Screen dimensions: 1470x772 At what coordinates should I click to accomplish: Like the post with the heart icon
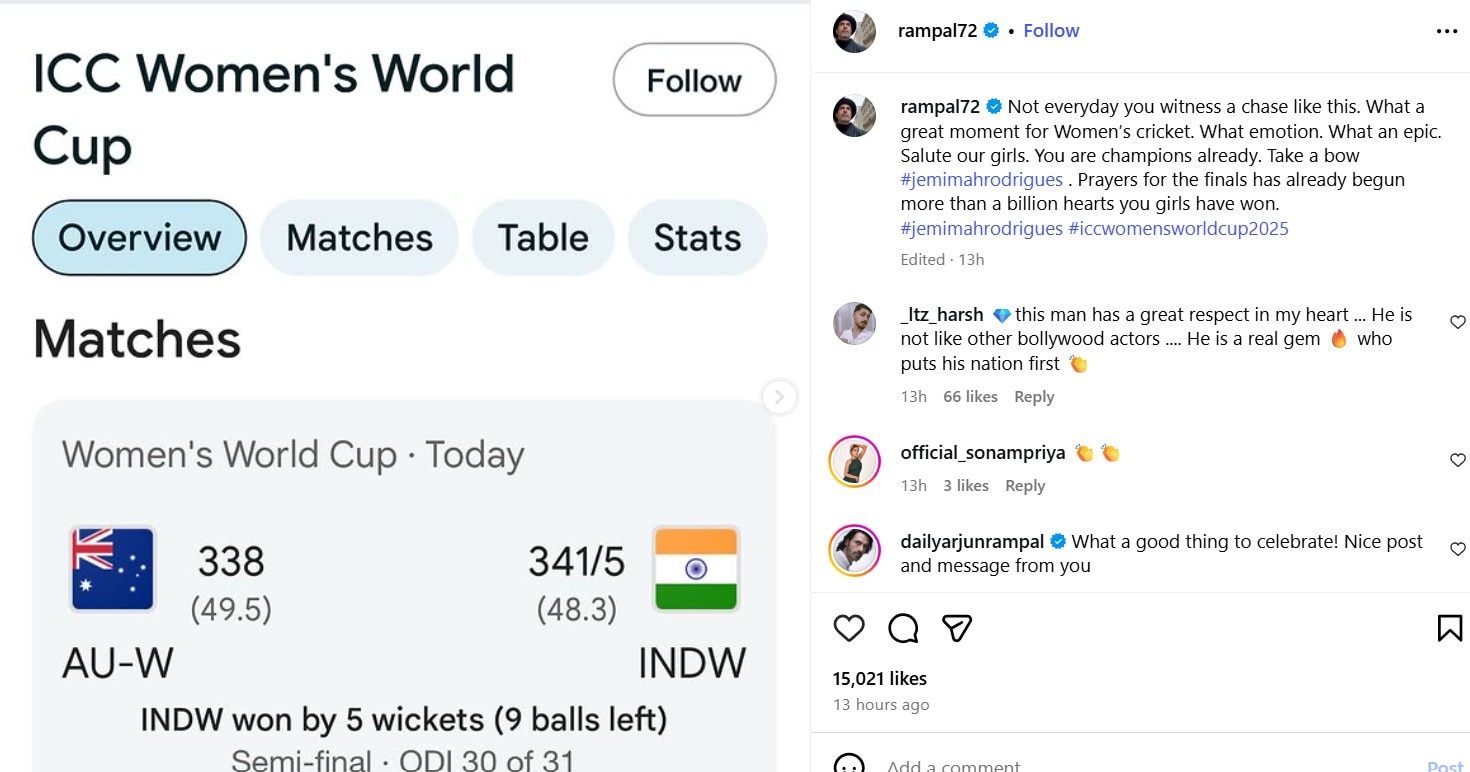849,628
